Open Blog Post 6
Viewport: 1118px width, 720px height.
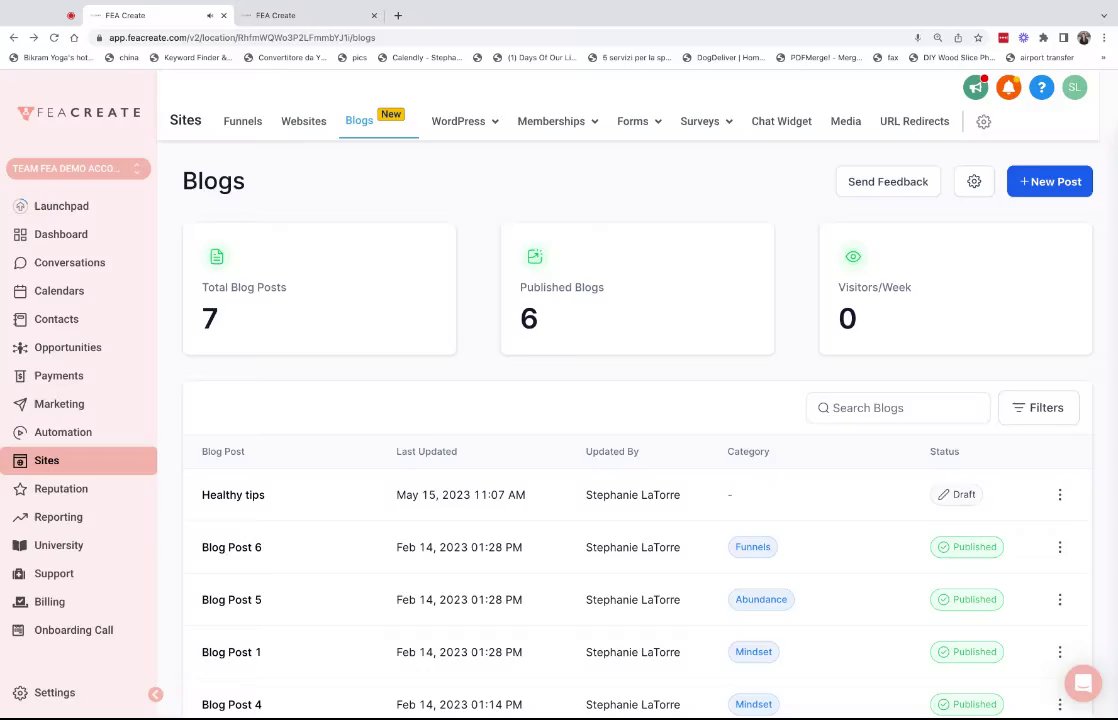pos(232,547)
